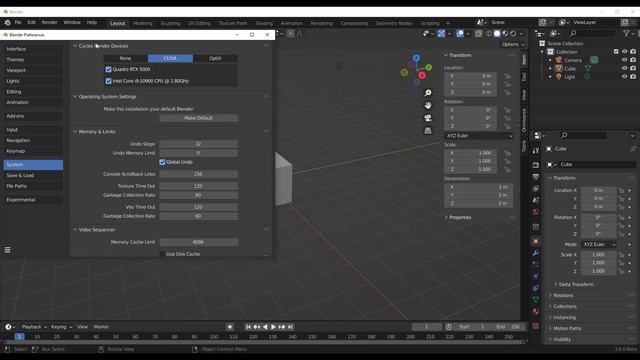The image size is (640, 360).
Task: Select OptiX as Cycles compute device
Action: coord(215,58)
